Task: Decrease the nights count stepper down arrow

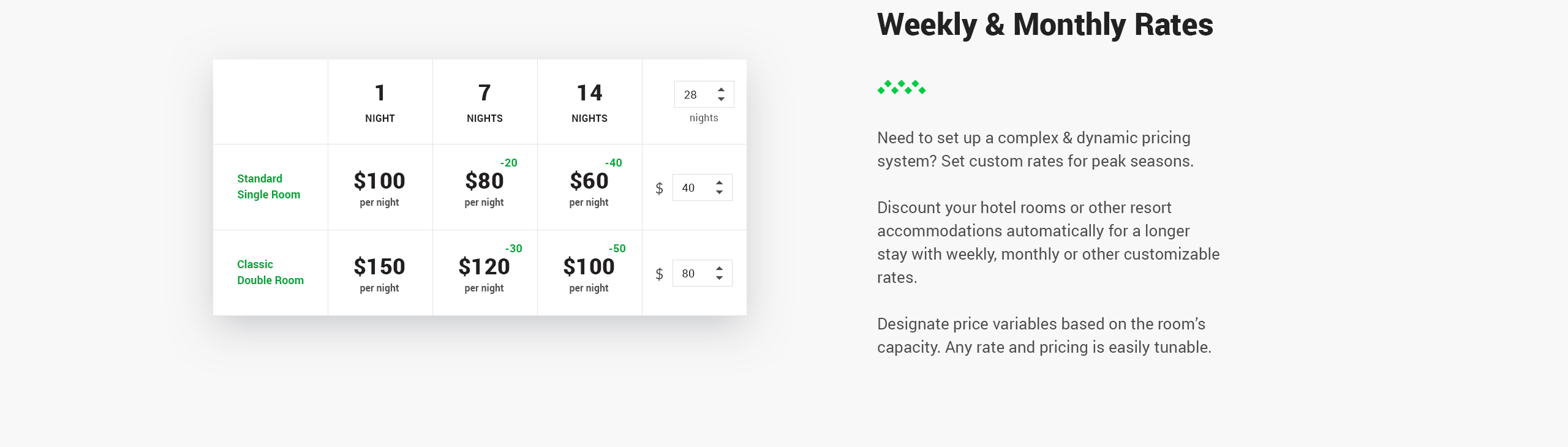Action: [721, 99]
